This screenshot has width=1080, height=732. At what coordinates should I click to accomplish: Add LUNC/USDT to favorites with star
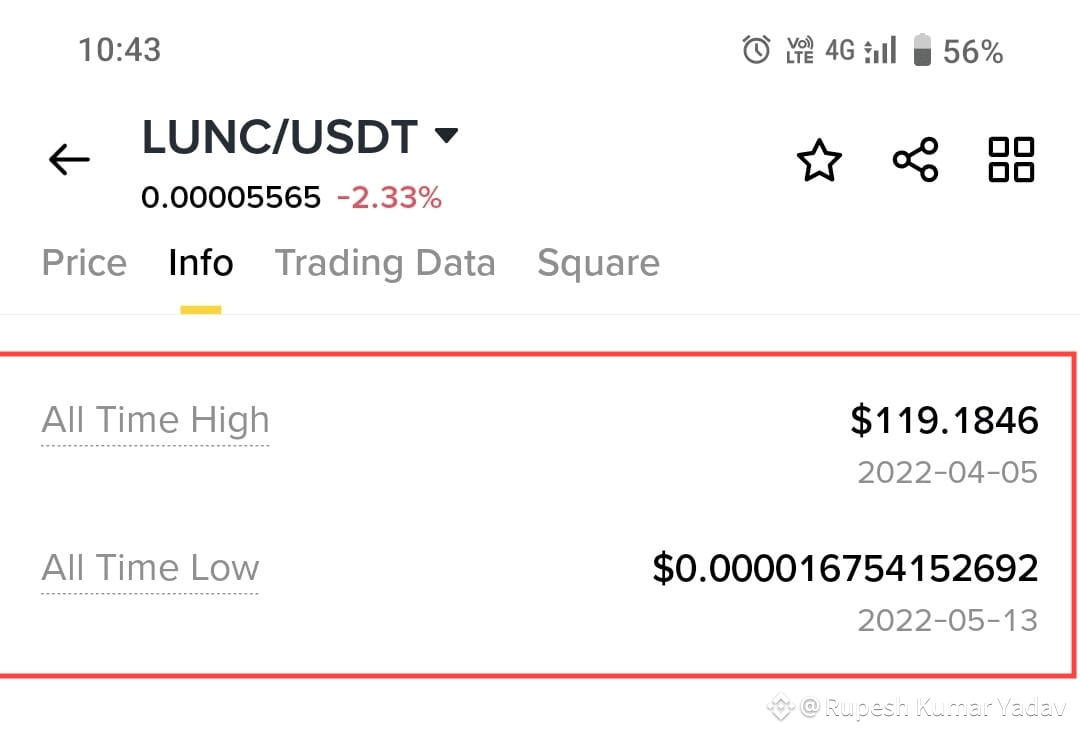point(819,160)
